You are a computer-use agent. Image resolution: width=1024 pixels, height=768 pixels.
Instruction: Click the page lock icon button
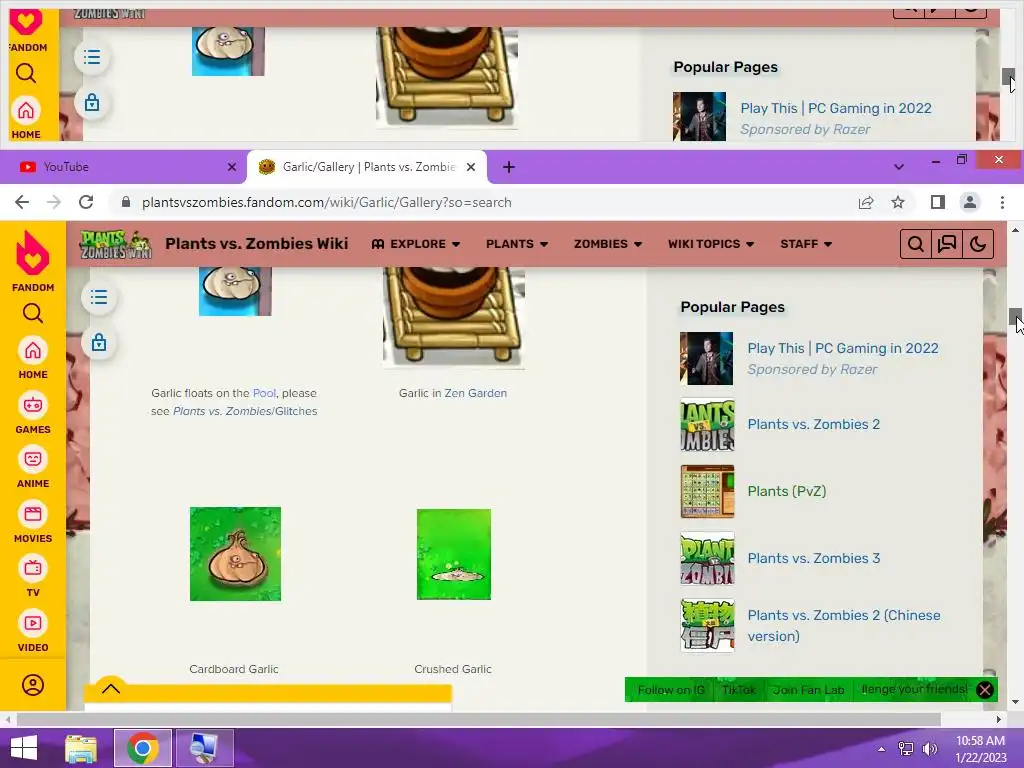(x=99, y=342)
